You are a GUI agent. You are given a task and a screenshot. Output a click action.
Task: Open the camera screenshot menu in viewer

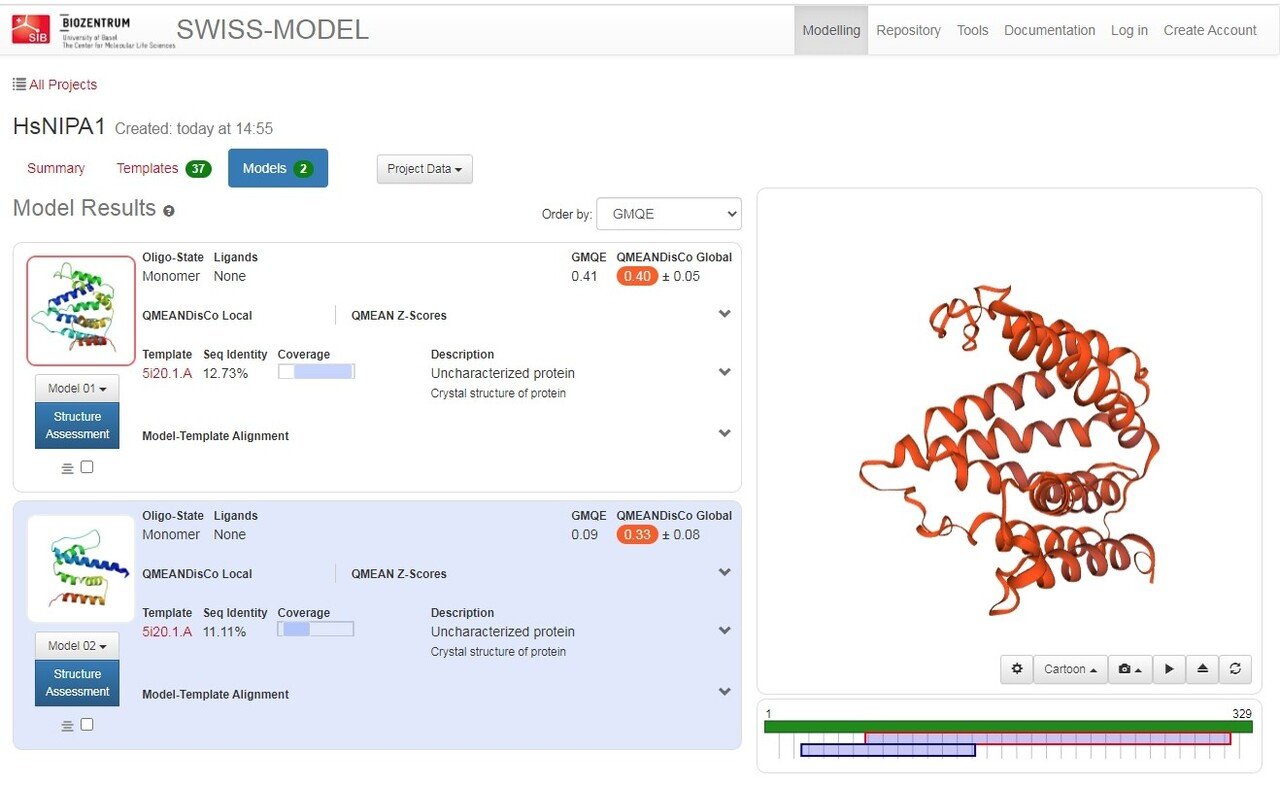coord(1130,669)
